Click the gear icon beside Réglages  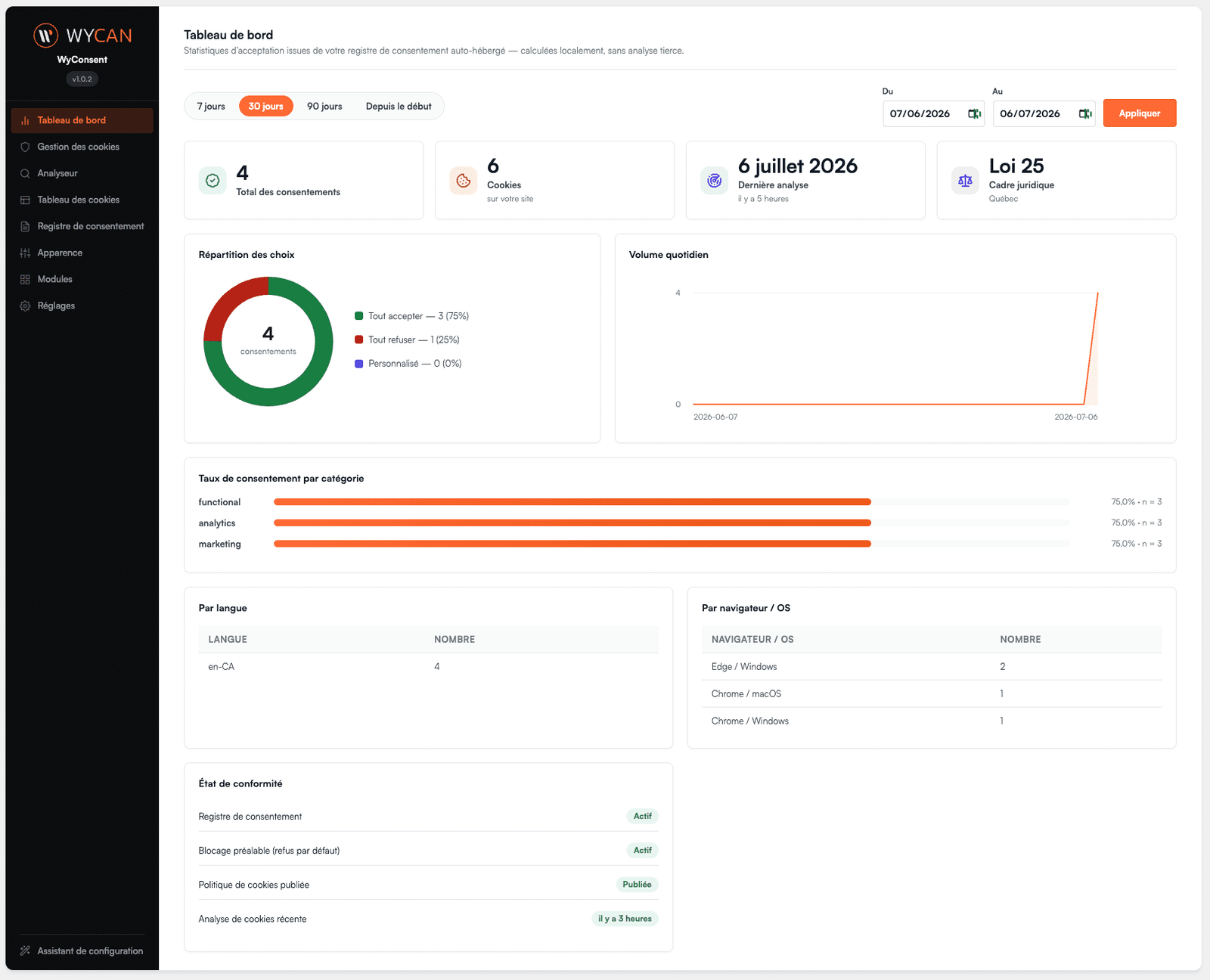tap(25, 305)
